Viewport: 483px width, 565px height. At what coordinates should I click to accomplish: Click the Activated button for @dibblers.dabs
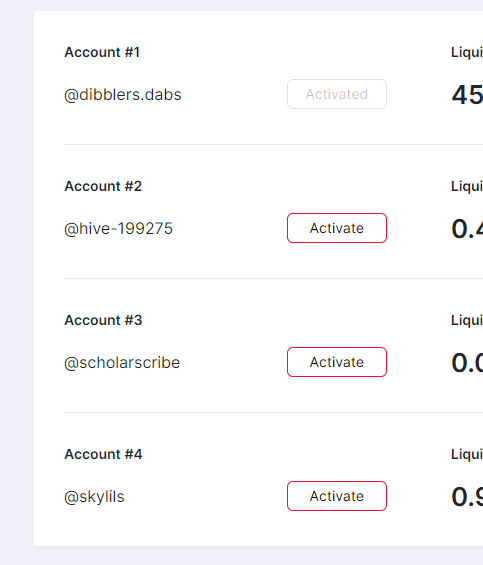[337, 94]
